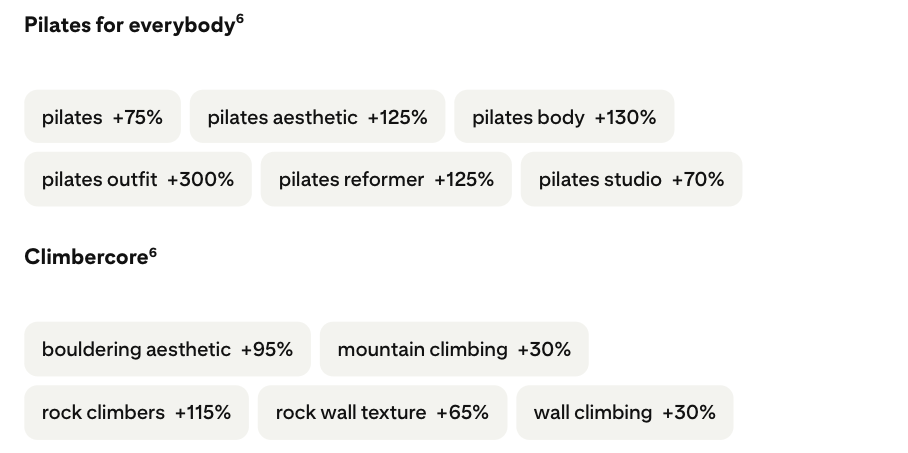Image resolution: width=908 pixels, height=453 pixels.
Task: Select the 'pilates studio +70%' chip
Action: 631,179
